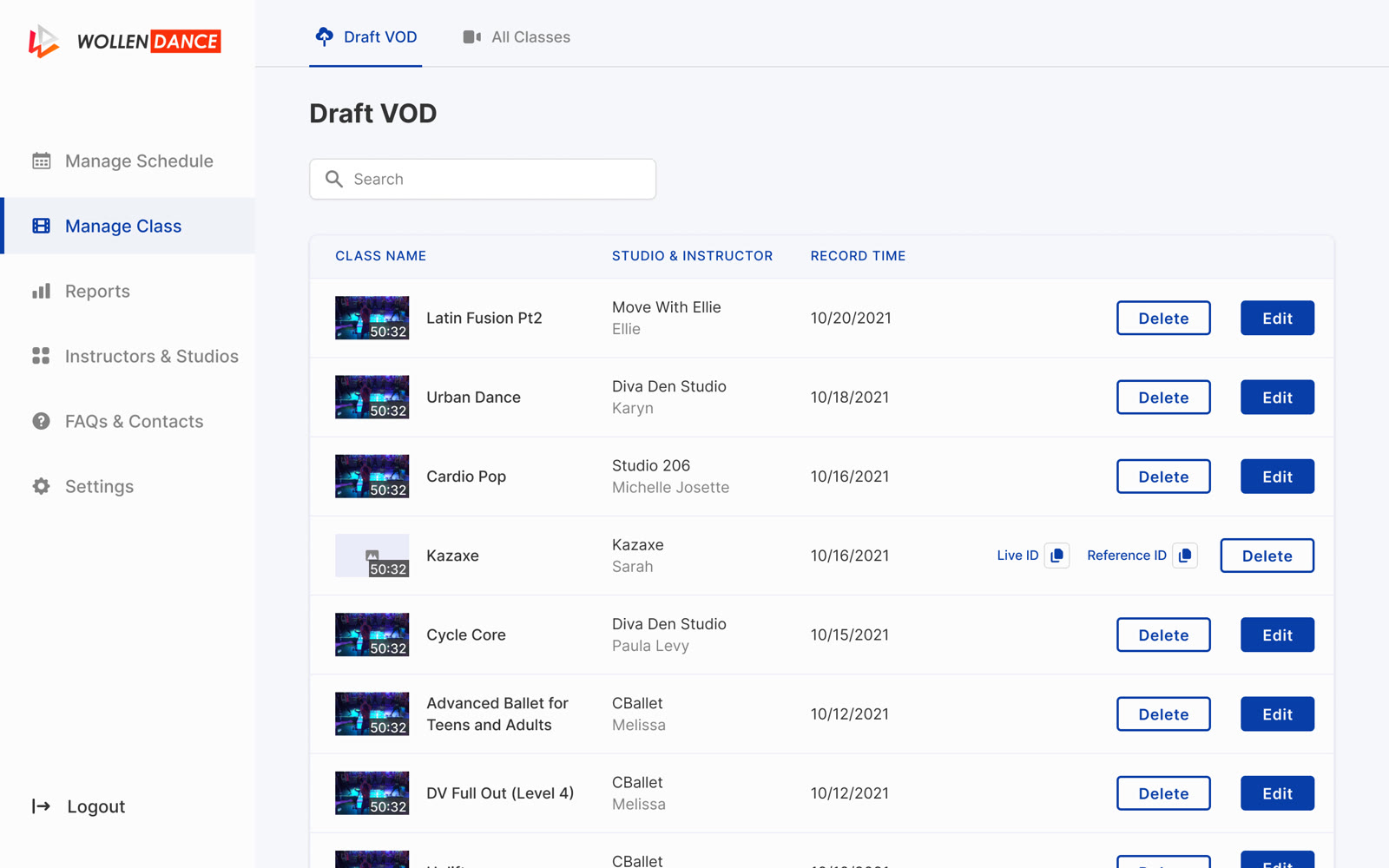Viewport: 1389px width, 868px height.
Task: Open the Kazaxe placeholder thumbnail
Action: pyautogui.click(x=372, y=556)
